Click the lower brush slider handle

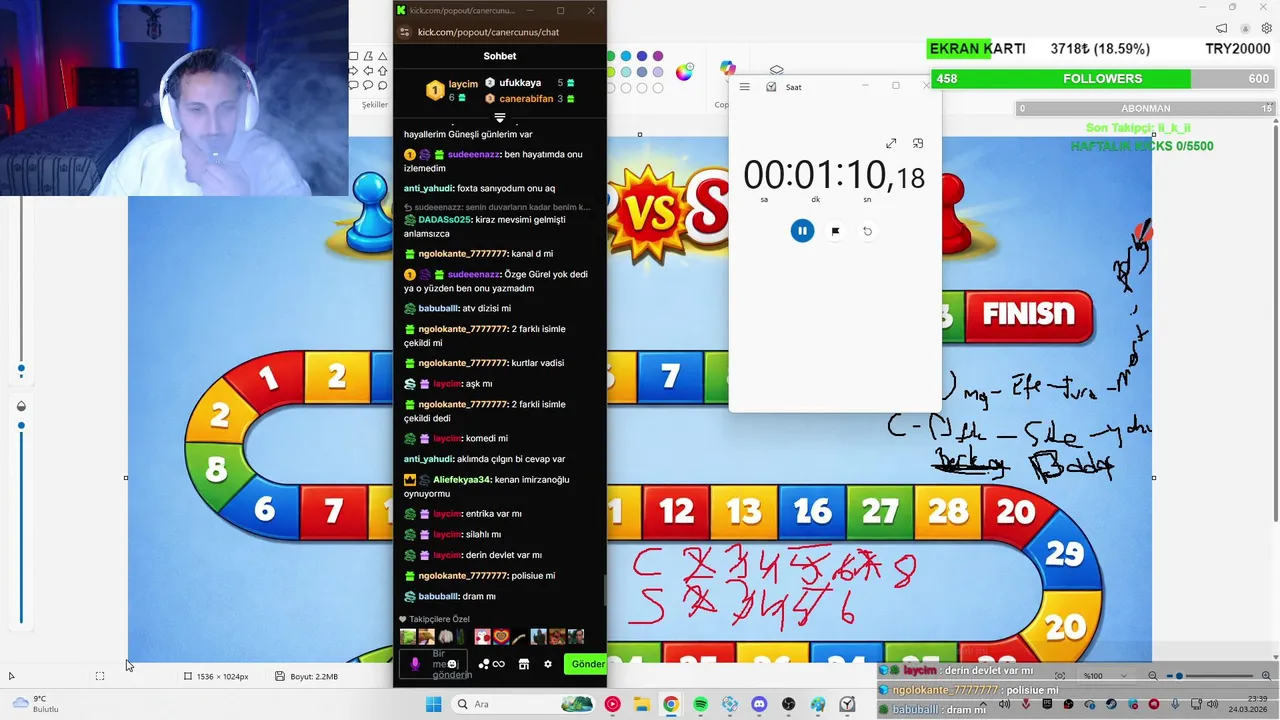[x=21, y=426]
